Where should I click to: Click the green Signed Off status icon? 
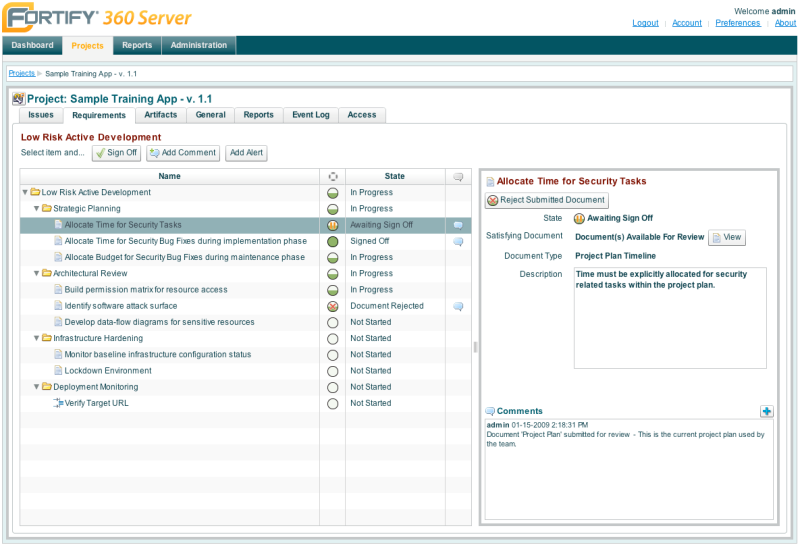click(332, 241)
